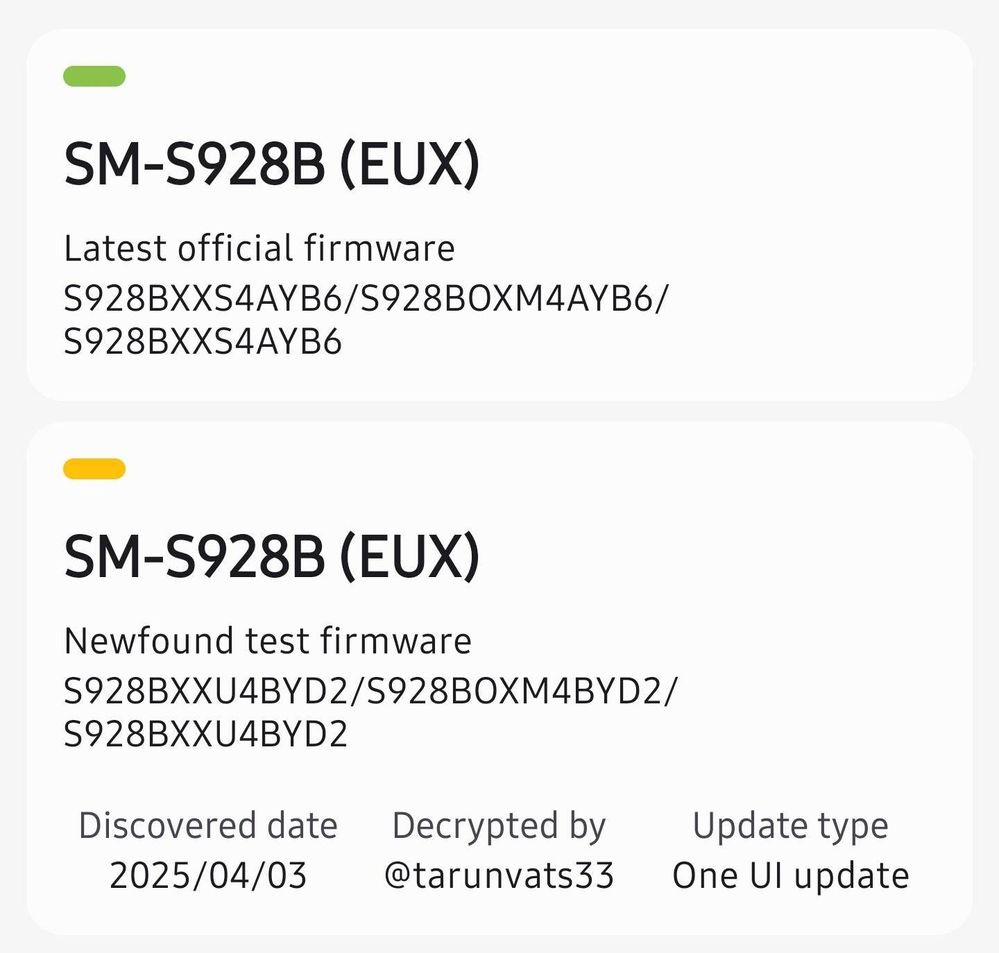Screen dimensions: 999x953
Task: Click the 2025/04/03 date value
Action: pos(208,875)
